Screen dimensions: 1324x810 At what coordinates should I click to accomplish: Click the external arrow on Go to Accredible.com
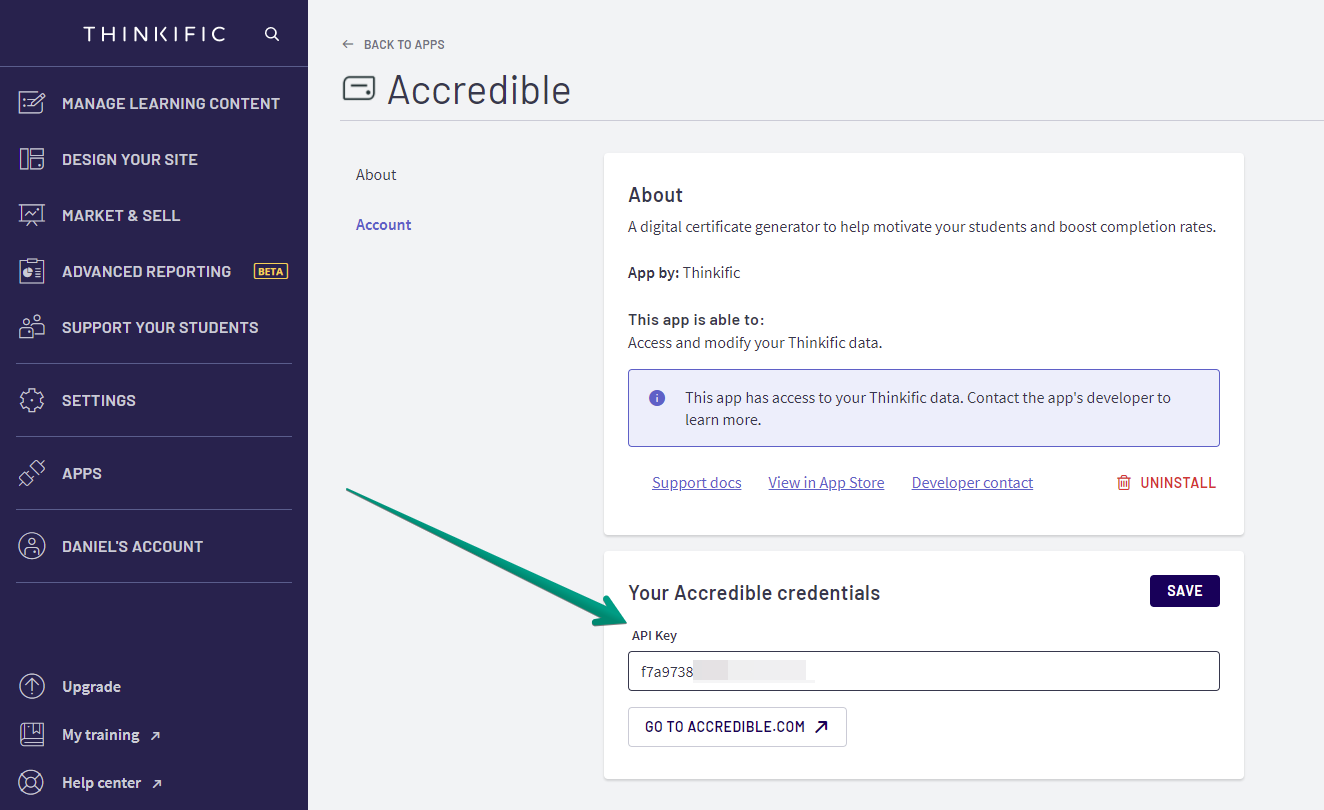(x=821, y=727)
